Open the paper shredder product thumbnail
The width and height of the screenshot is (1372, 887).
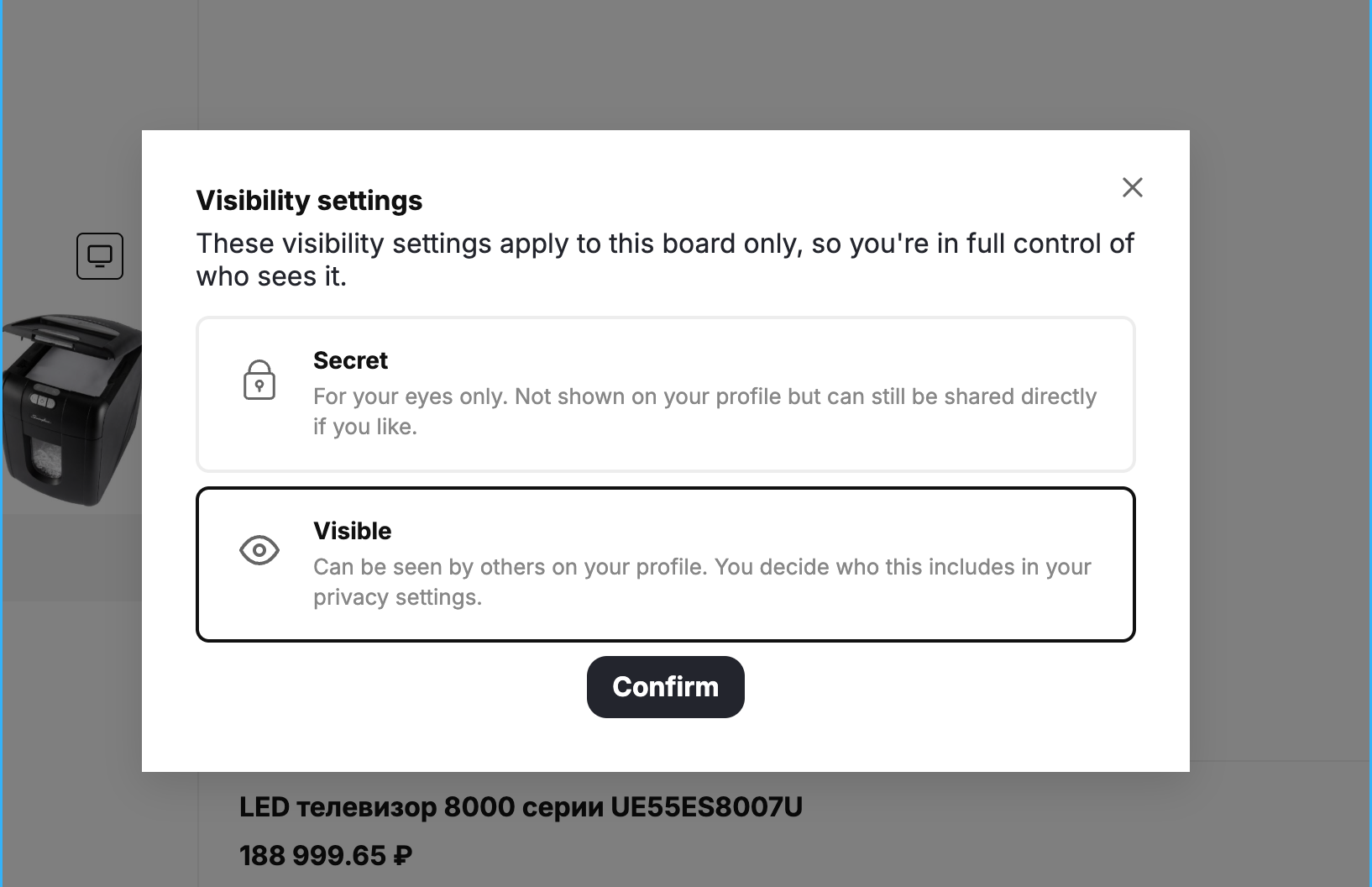click(72, 409)
